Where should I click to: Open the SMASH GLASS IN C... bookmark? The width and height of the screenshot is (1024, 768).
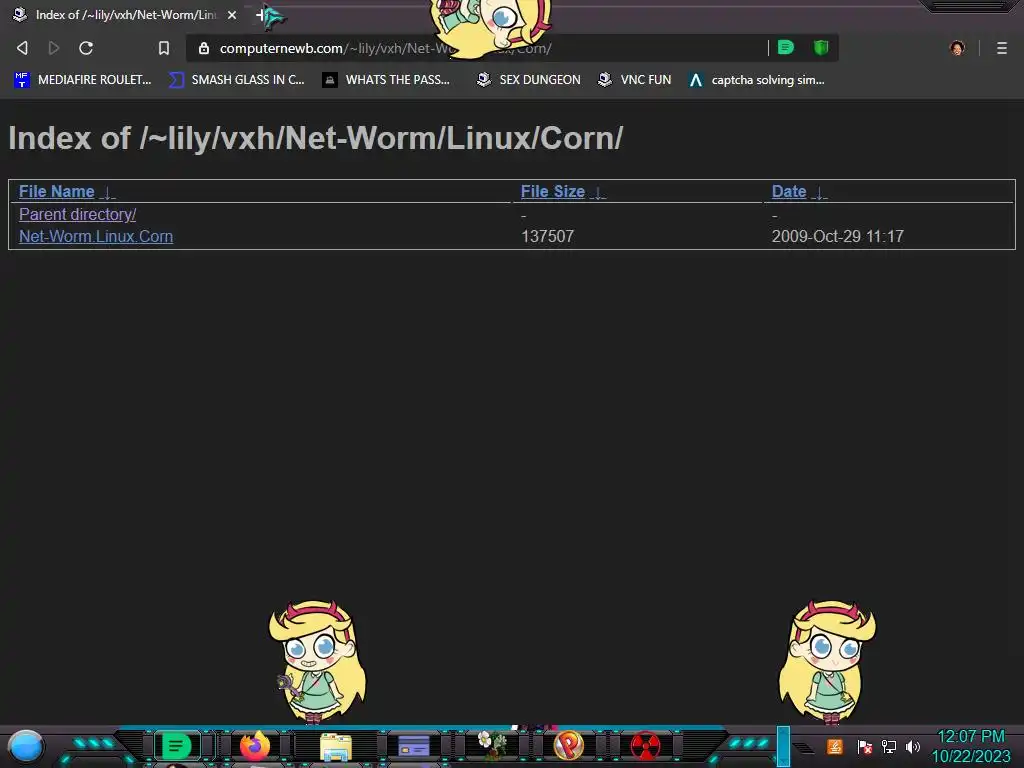pos(236,80)
